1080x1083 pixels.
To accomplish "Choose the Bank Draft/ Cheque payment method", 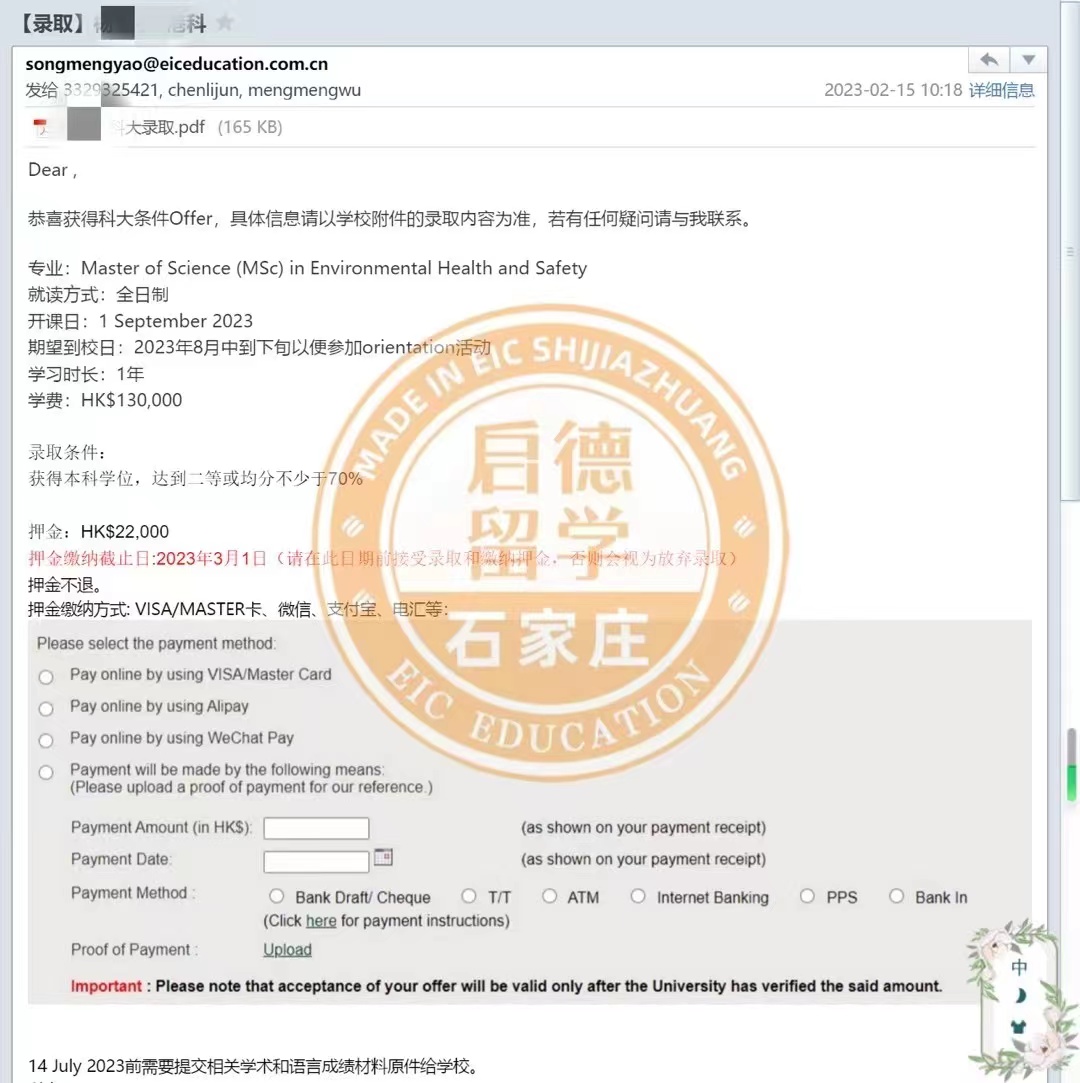I will pyautogui.click(x=276, y=896).
